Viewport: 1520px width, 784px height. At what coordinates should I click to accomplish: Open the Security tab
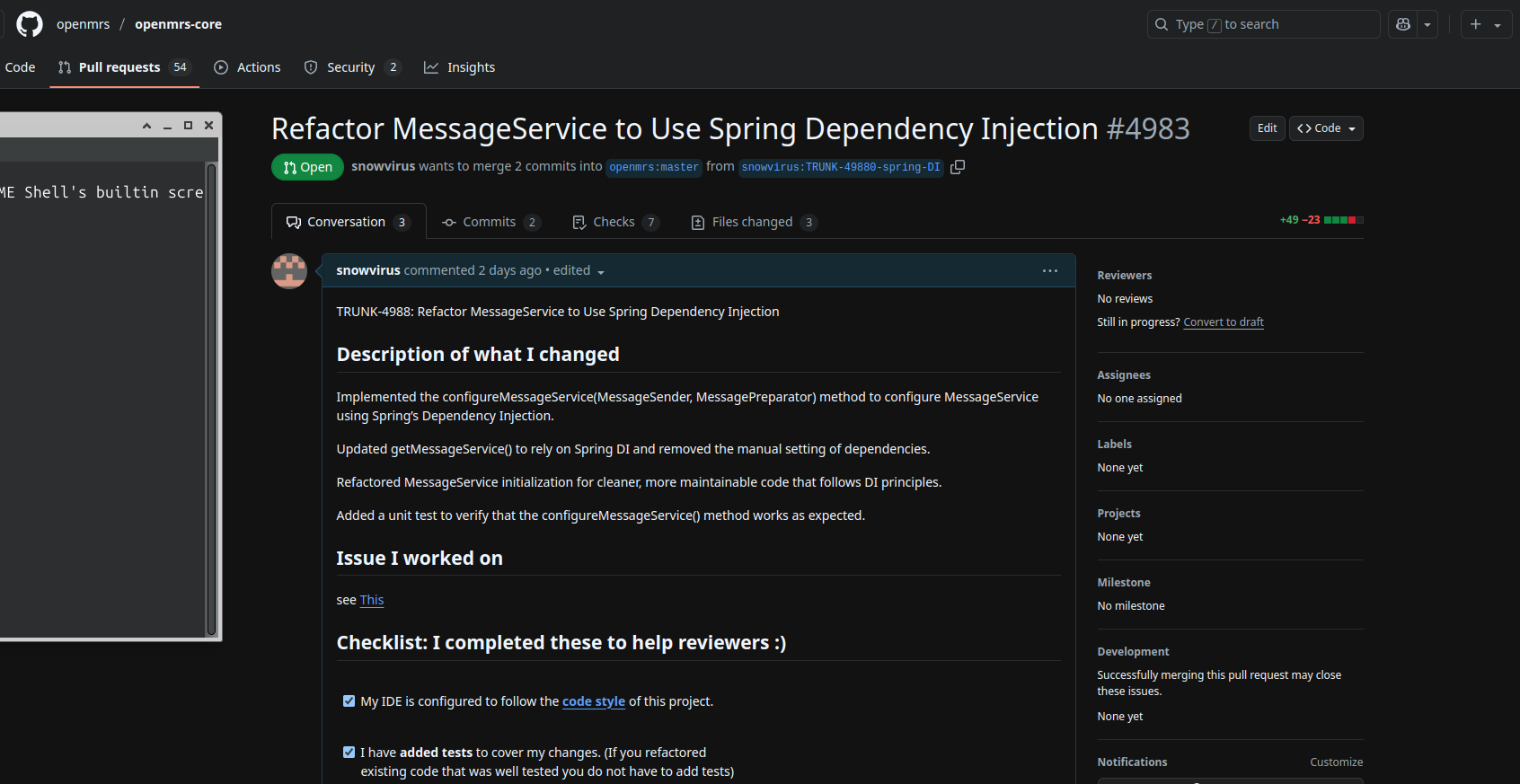[x=352, y=67]
